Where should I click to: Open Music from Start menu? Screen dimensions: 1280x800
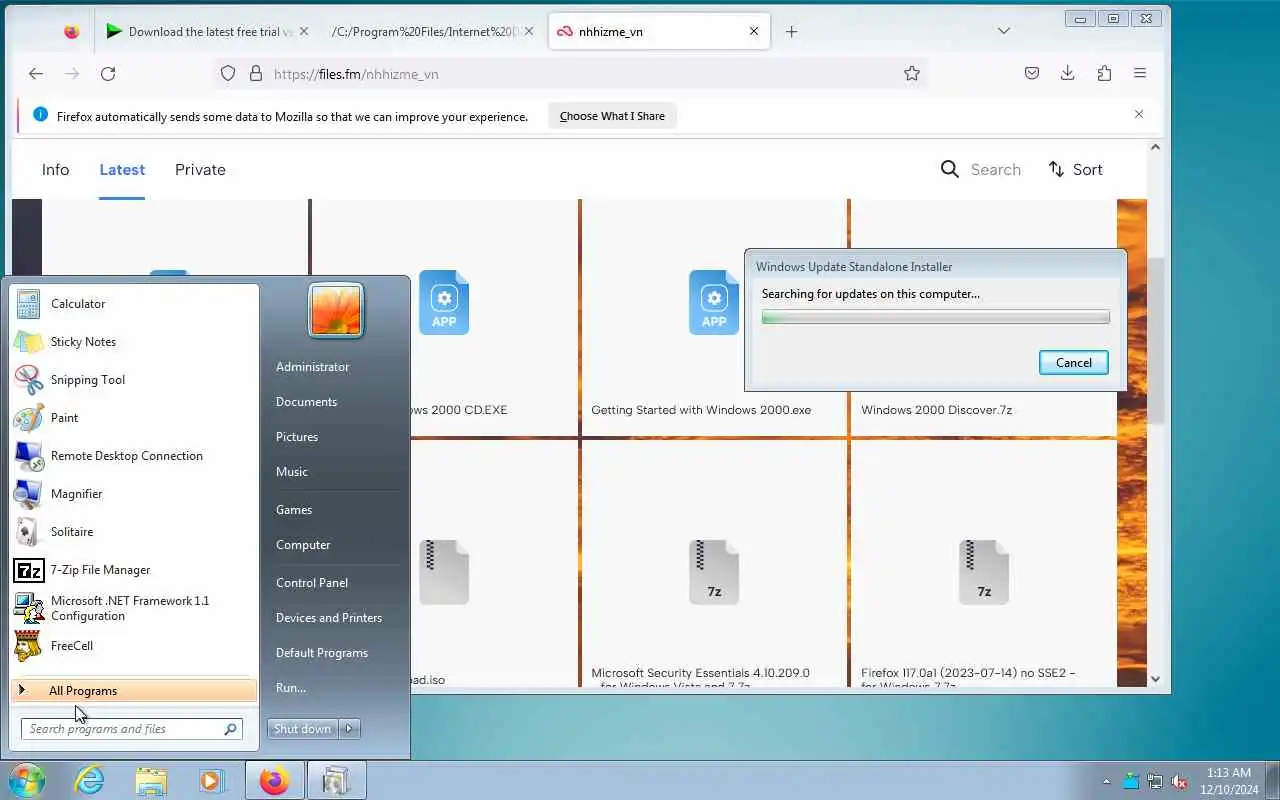[x=292, y=472]
